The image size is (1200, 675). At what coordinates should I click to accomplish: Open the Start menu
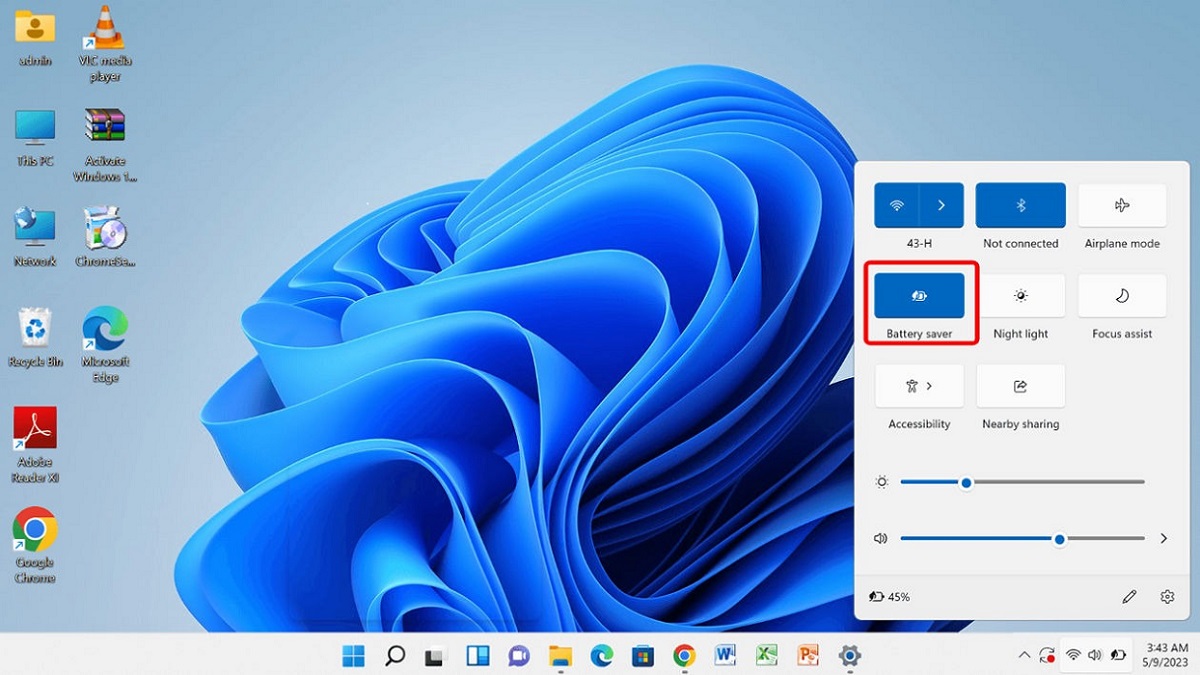(x=352, y=655)
